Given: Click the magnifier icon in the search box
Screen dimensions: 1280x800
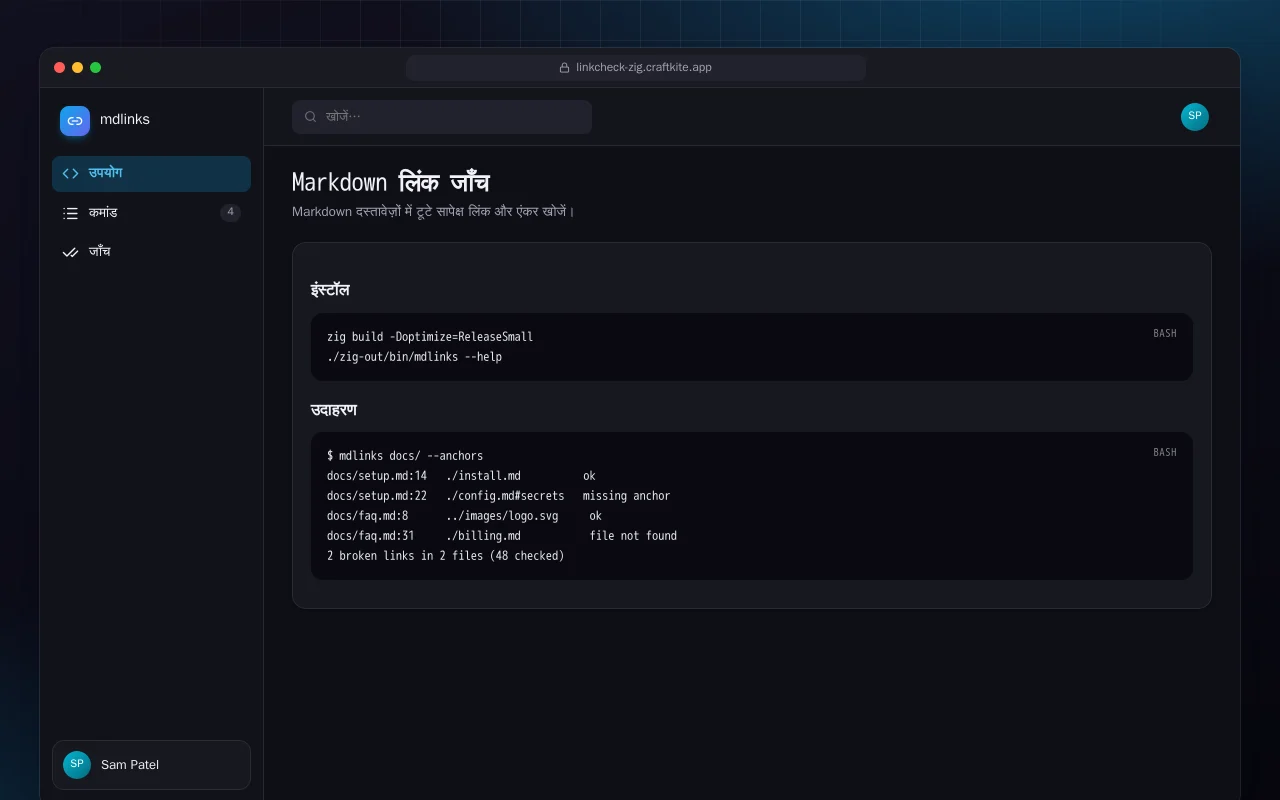Looking at the screenshot, I should click(311, 117).
